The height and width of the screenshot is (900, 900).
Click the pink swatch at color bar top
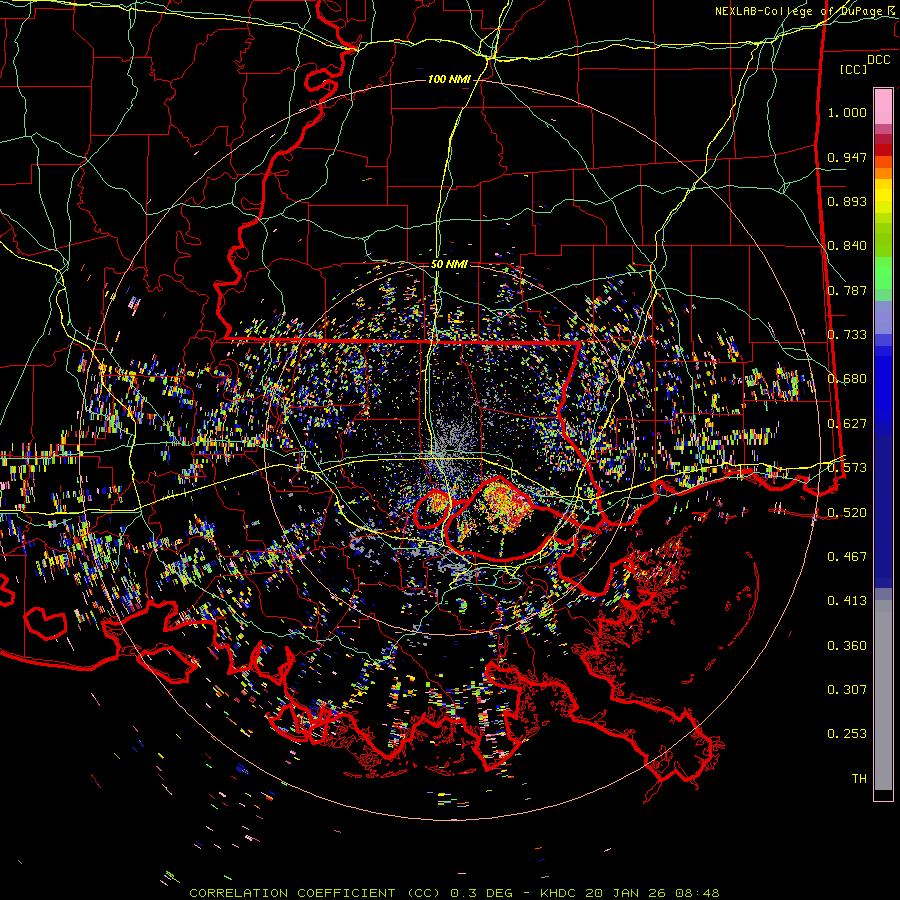883,100
